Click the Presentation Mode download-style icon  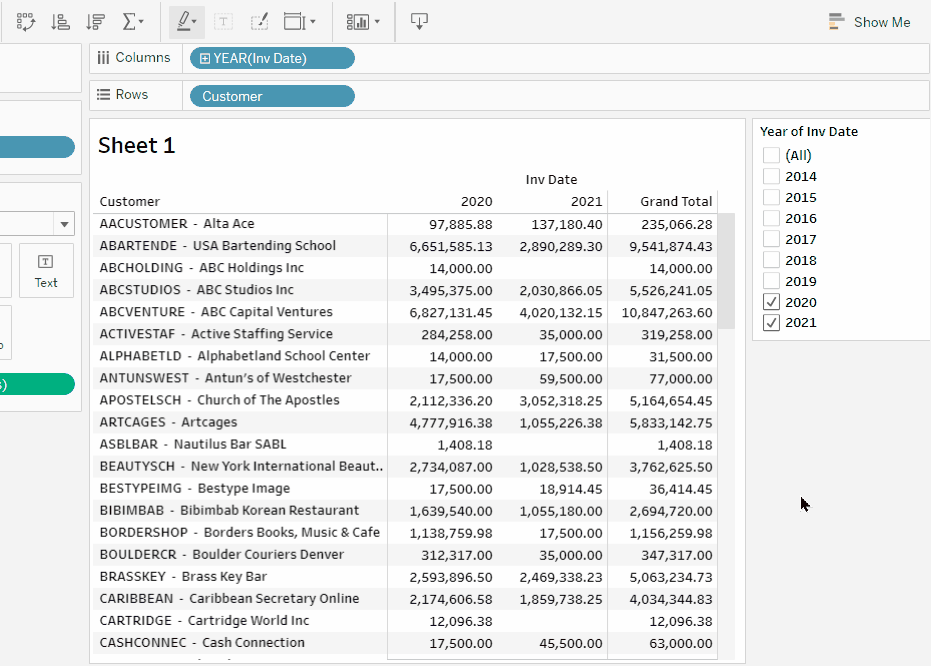click(x=419, y=21)
